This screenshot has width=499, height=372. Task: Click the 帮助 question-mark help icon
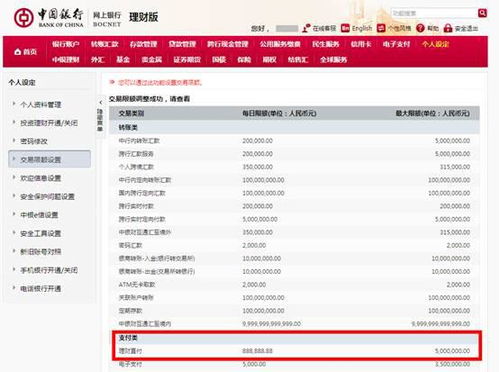tap(420, 28)
